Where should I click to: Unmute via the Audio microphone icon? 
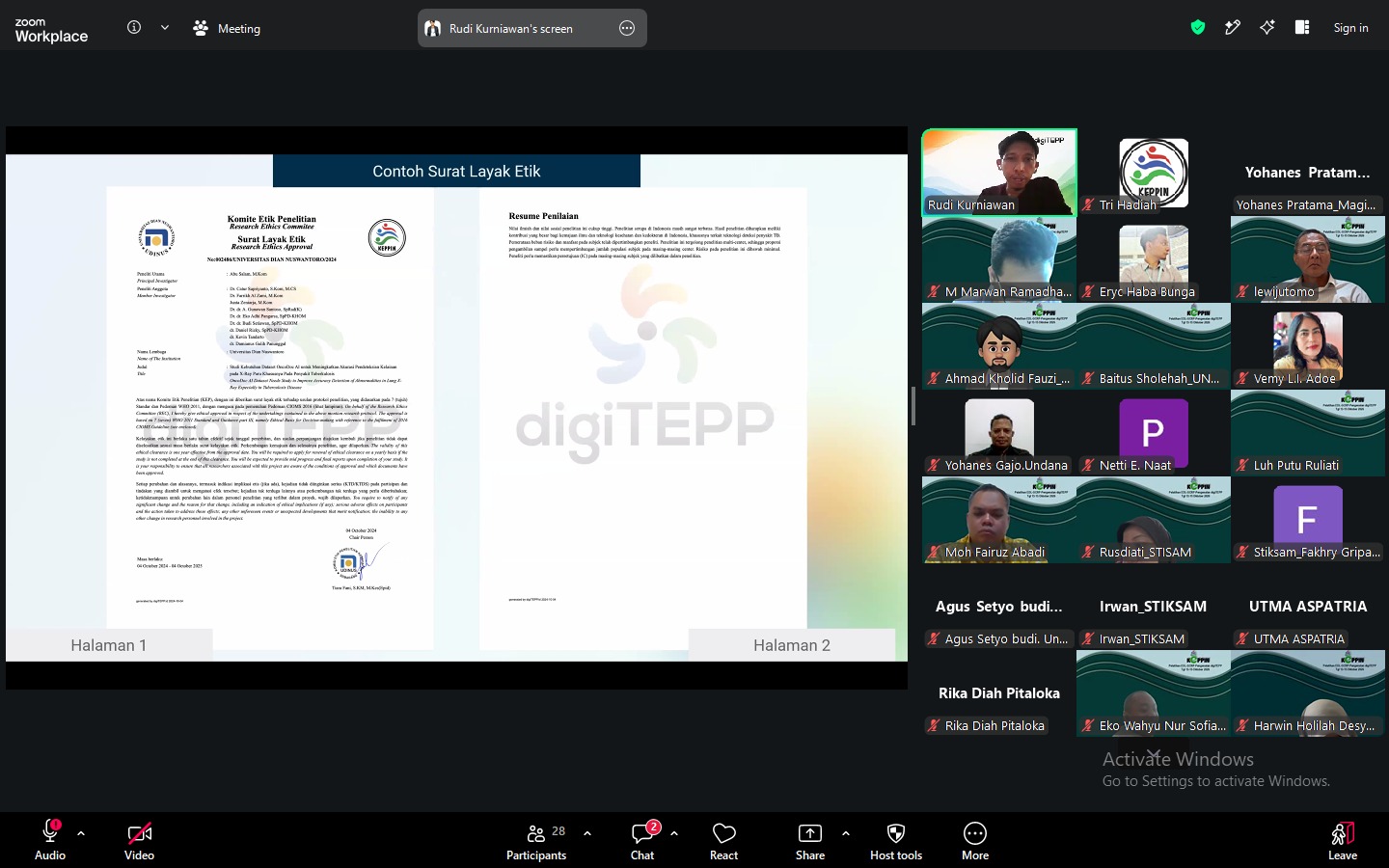click(x=50, y=832)
